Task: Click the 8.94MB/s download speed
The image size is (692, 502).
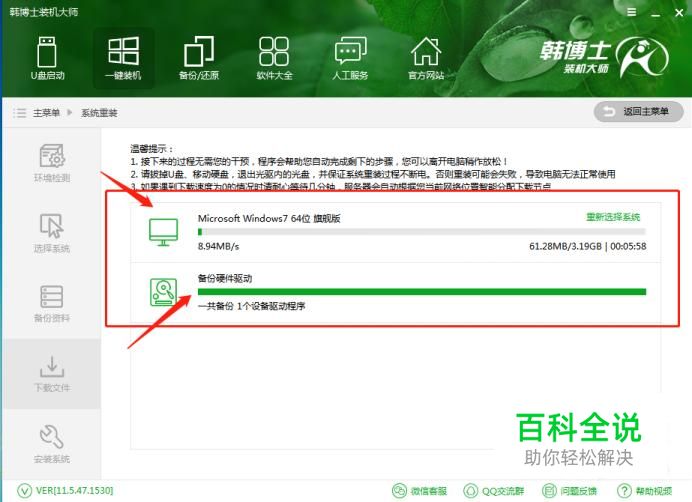Action: [218, 246]
